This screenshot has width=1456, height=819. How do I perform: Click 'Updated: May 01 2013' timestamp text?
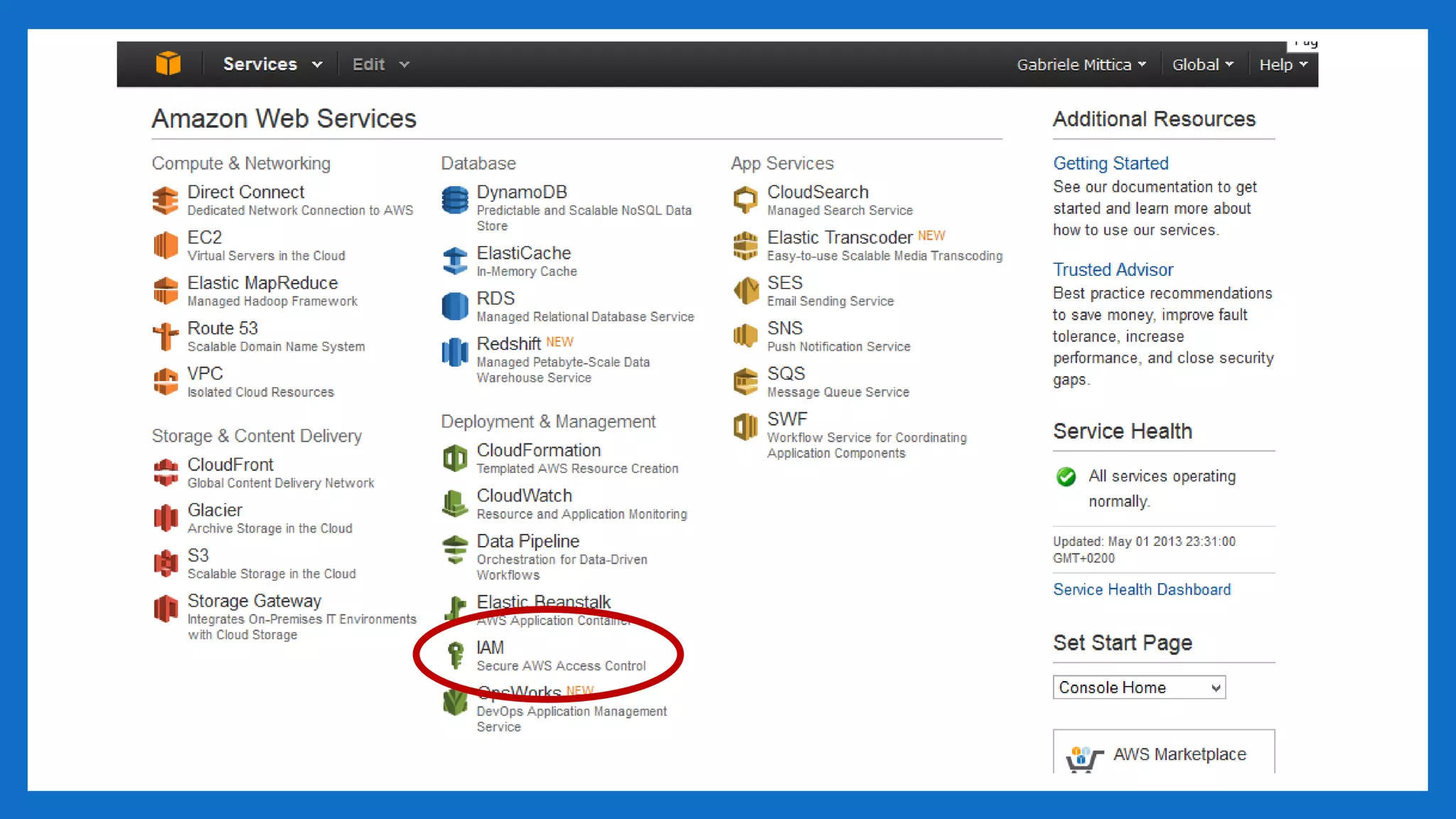(1144, 550)
